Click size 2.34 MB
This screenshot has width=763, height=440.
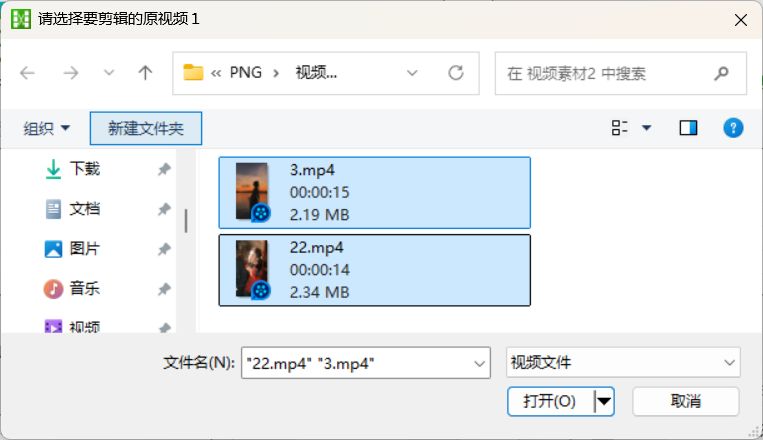[x=320, y=292]
